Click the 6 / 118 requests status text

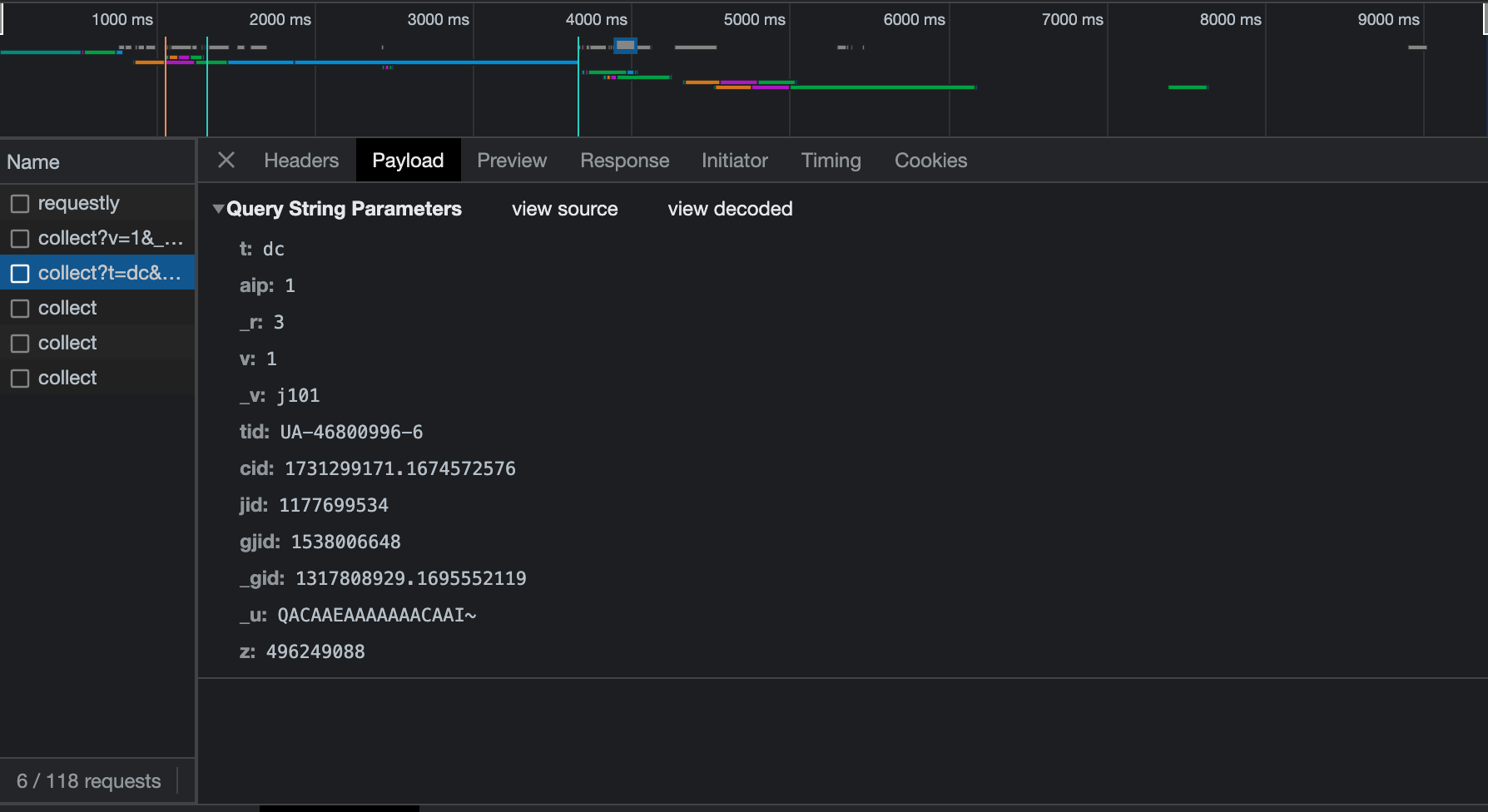pos(88,781)
